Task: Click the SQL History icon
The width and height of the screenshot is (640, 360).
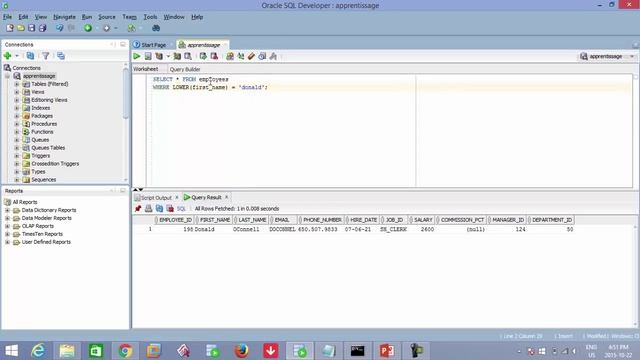Action: tap(262, 56)
